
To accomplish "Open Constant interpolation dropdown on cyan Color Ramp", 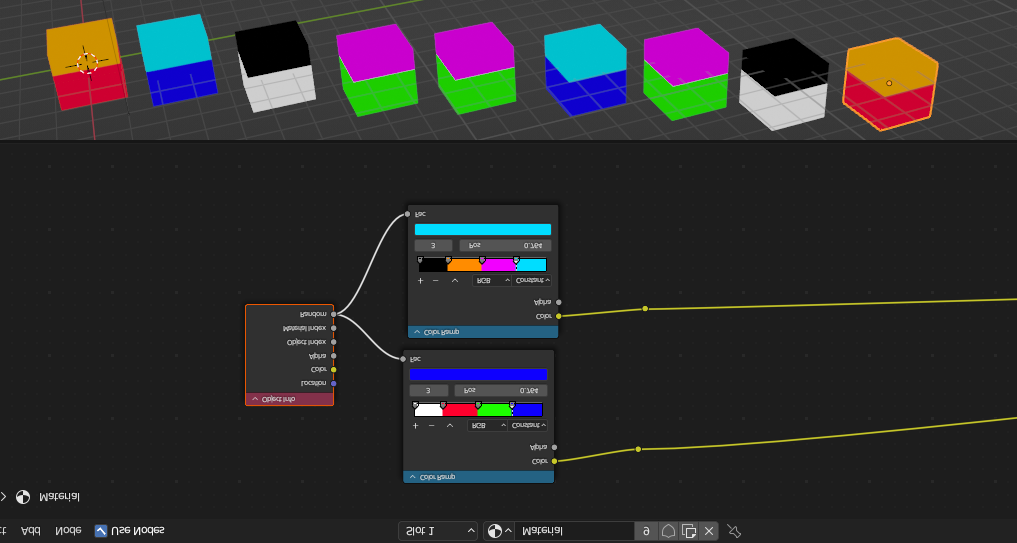I will click(x=531, y=280).
